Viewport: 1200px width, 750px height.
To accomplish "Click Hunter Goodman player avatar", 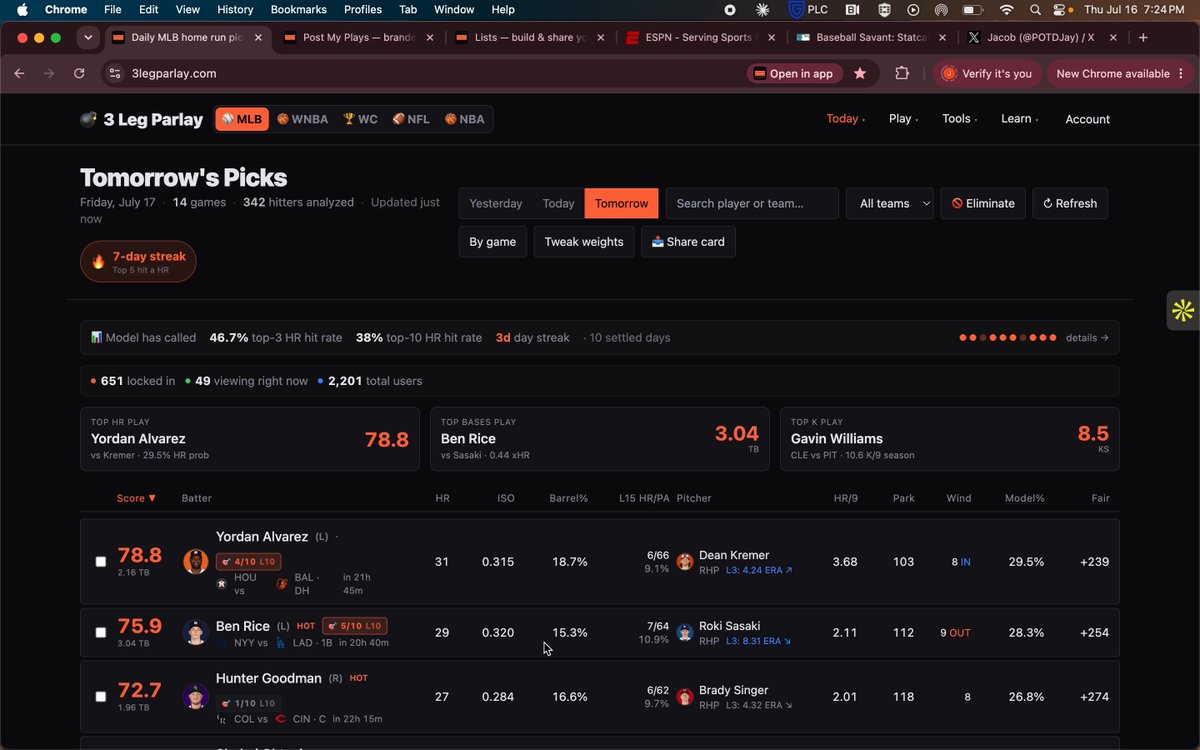I will coord(196,696).
